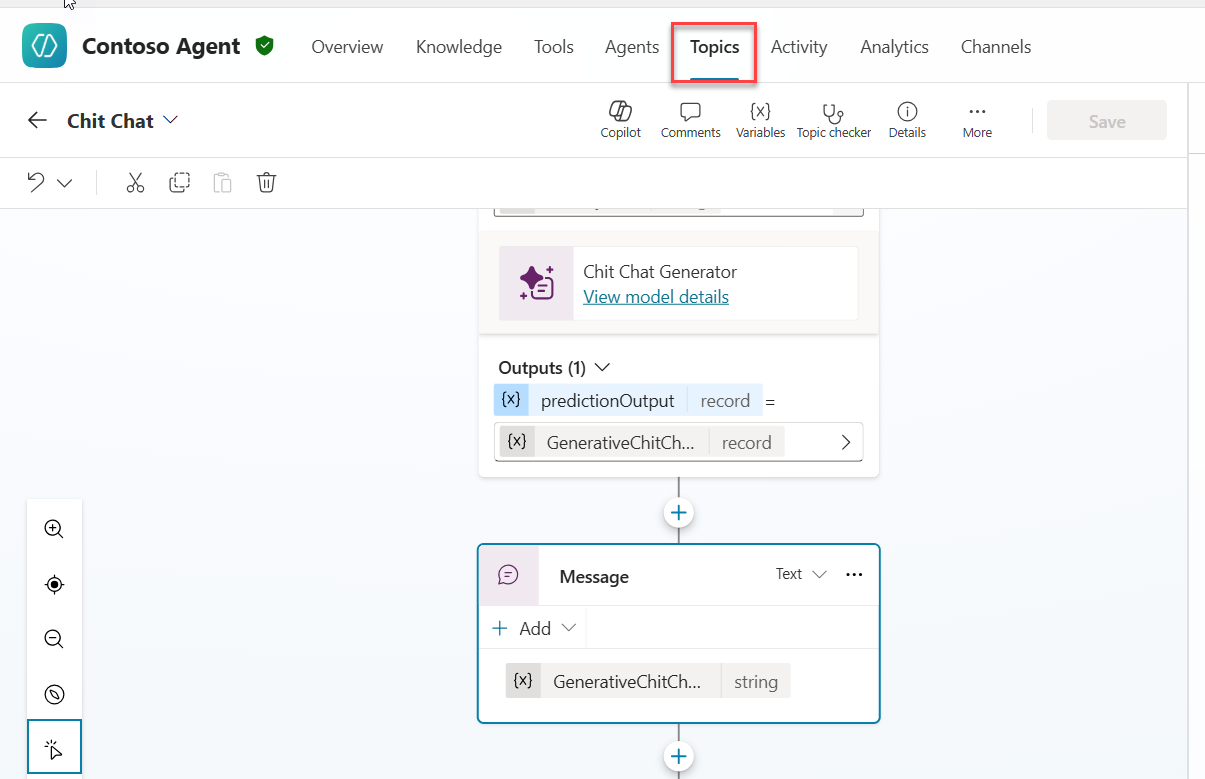Open the Variables panel
This screenshot has width=1205, height=779.
[760, 120]
